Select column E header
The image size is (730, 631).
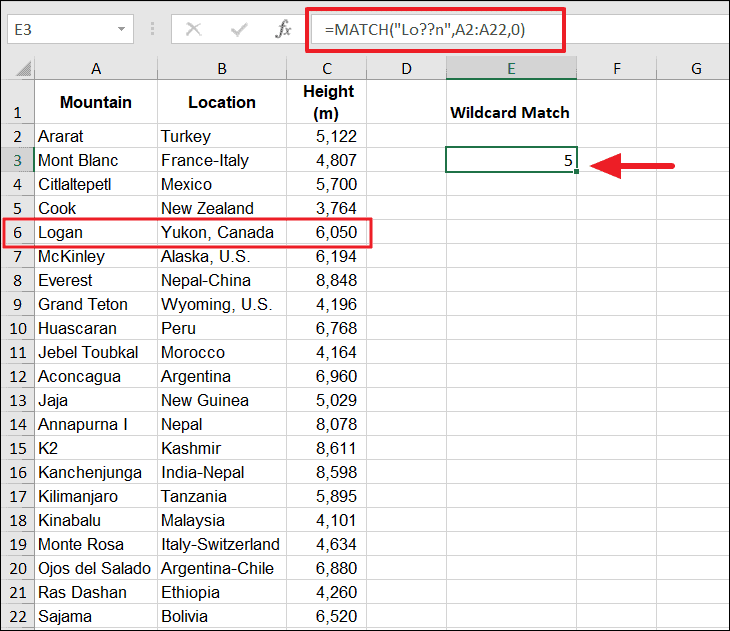(x=511, y=69)
